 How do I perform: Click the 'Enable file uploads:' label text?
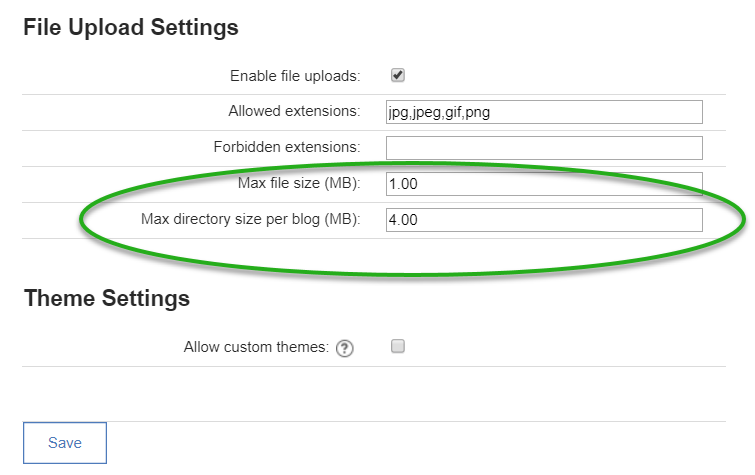click(295, 76)
